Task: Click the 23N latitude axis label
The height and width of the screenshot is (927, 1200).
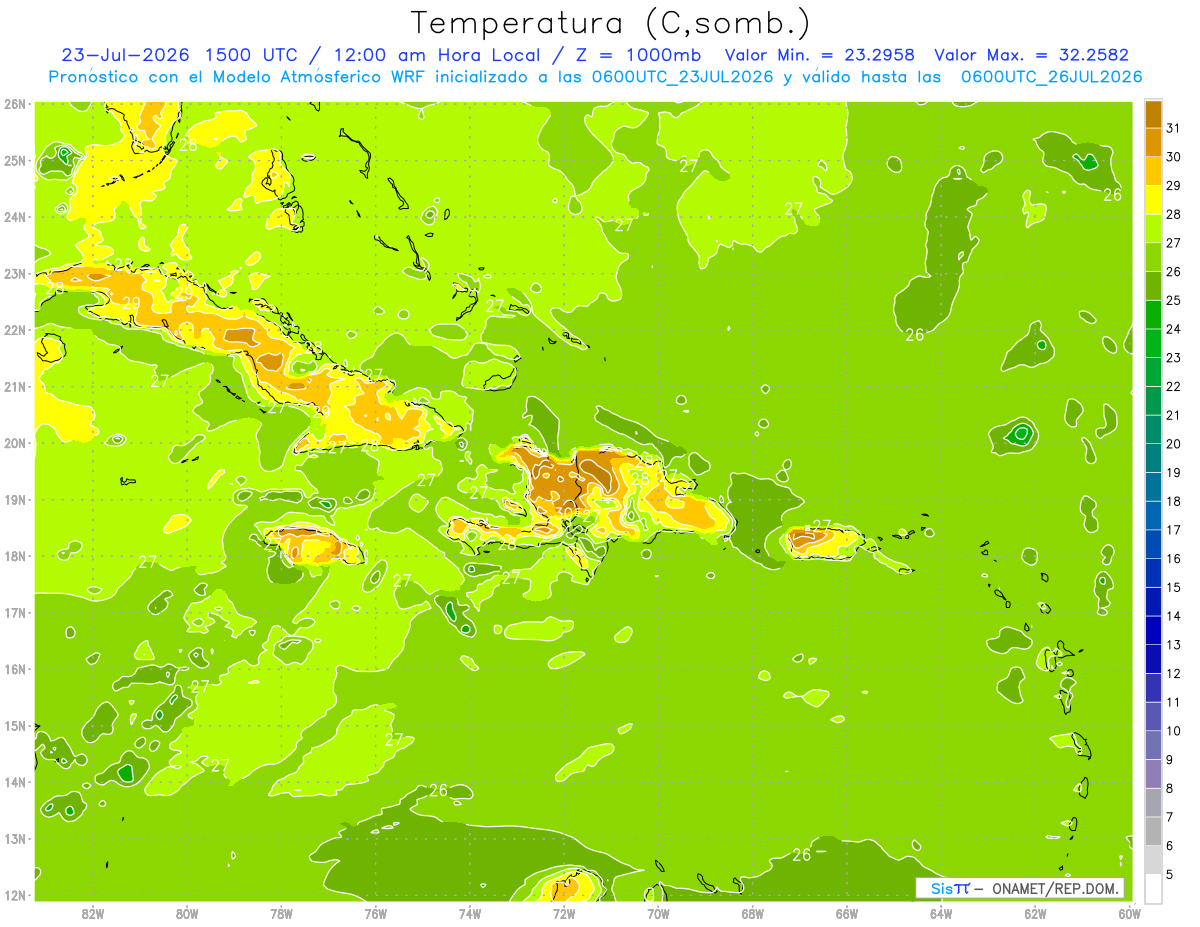Action: coord(14,274)
